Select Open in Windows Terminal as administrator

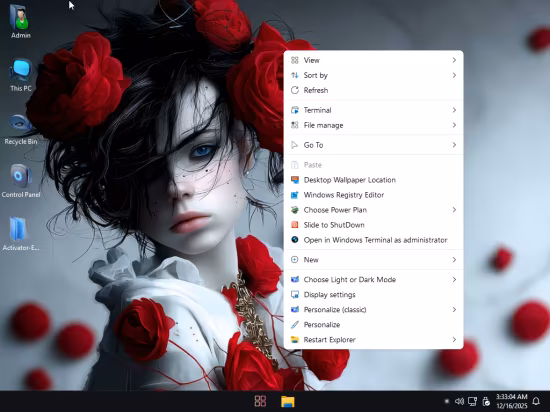point(373,240)
